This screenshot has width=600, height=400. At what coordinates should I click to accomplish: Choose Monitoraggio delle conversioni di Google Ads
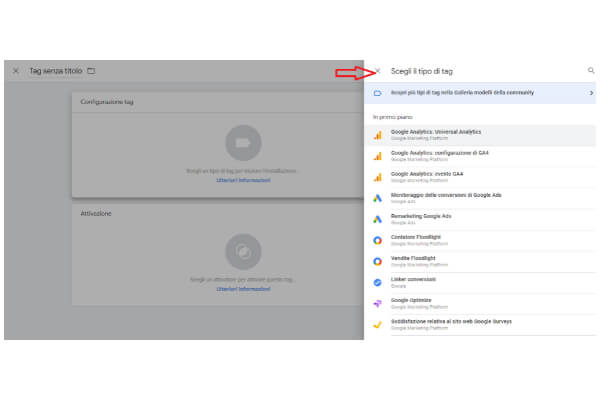[x=481, y=198]
